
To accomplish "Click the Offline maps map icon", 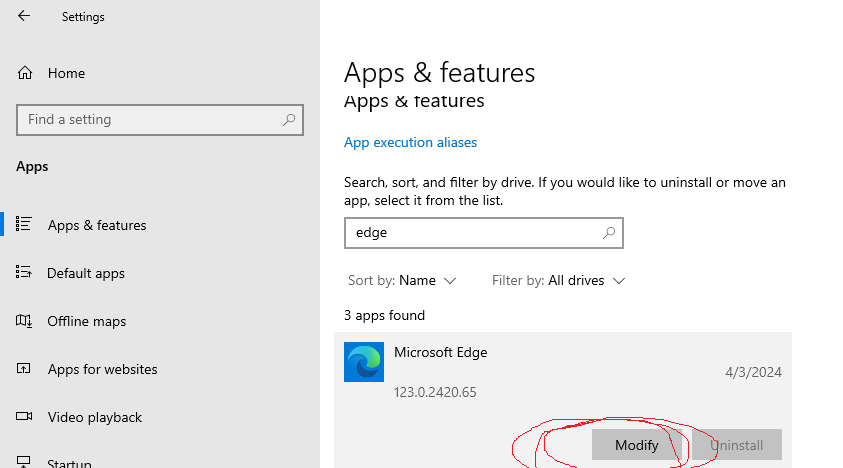I will (24, 321).
